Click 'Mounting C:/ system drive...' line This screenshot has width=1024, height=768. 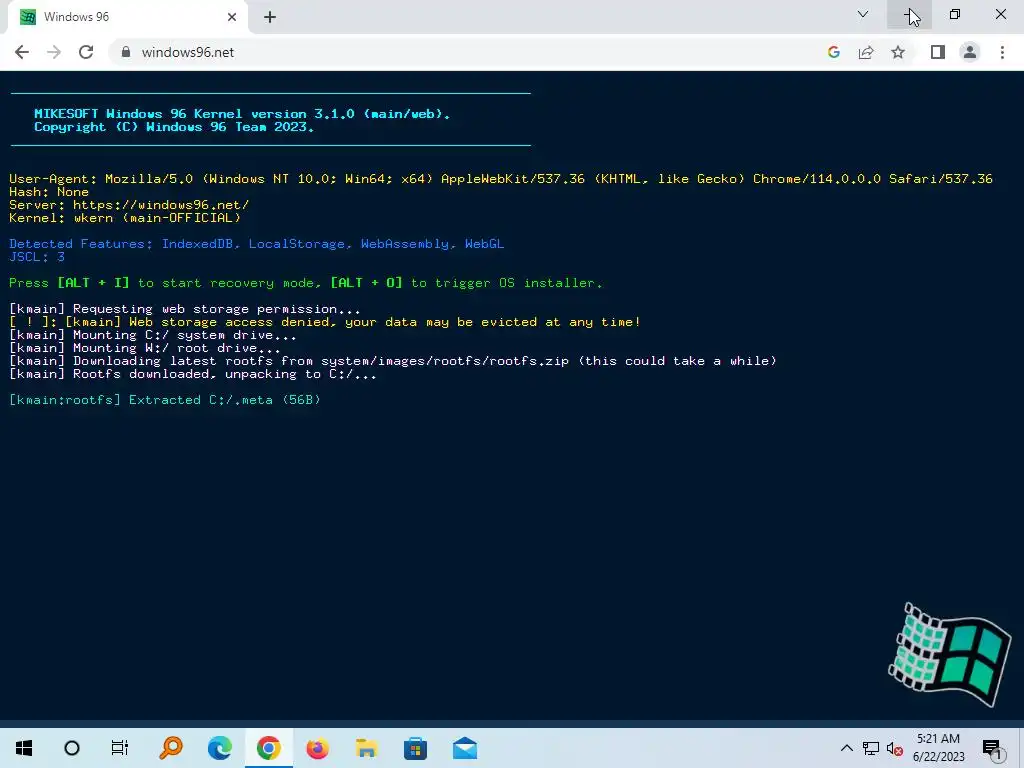click(153, 335)
